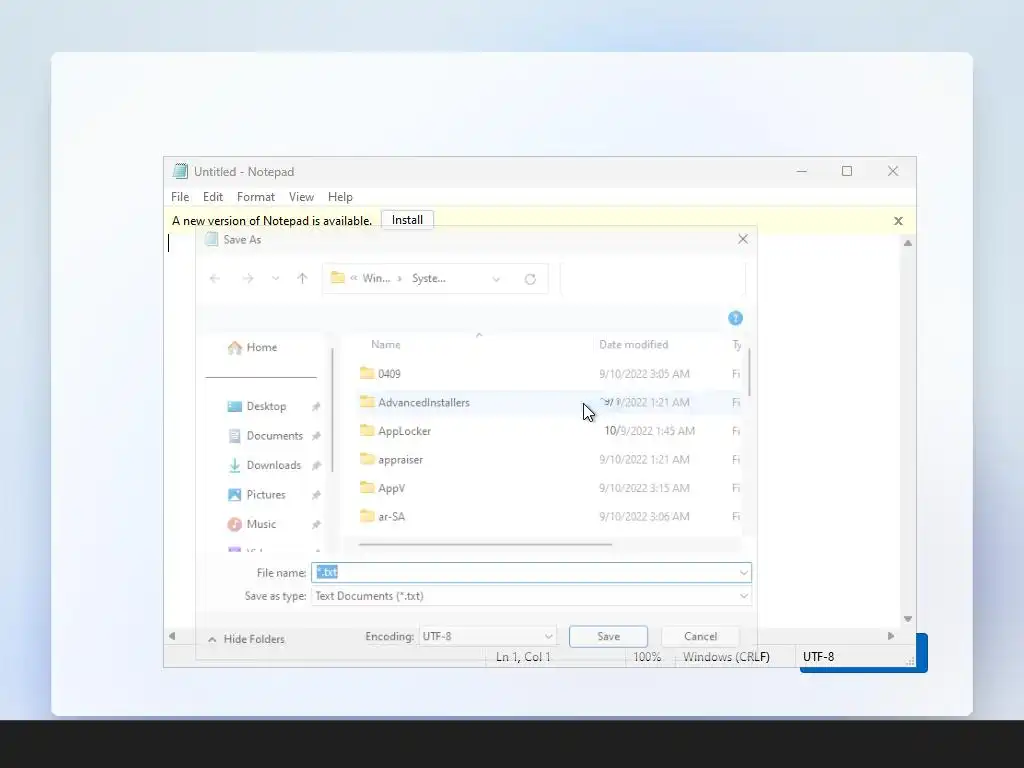Expand the File name dropdown arrow
The image size is (1024, 768).
pos(743,573)
